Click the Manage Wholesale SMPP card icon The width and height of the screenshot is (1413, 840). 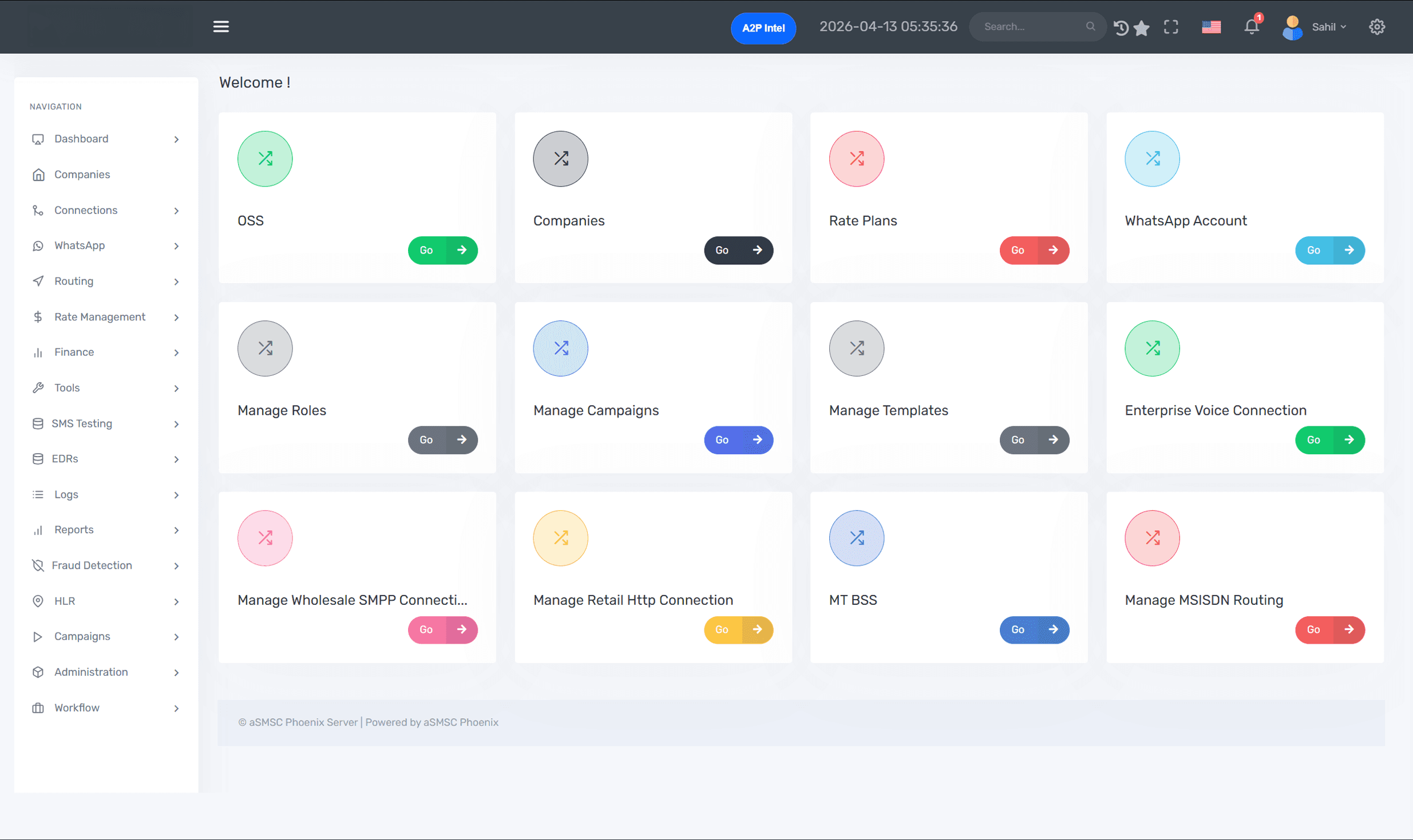pyautogui.click(x=265, y=538)
